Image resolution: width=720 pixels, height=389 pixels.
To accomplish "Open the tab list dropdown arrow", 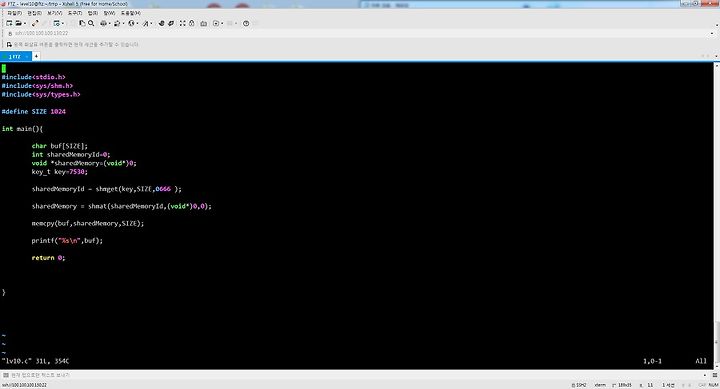I will pyautogui.click(x=716, y=56).
